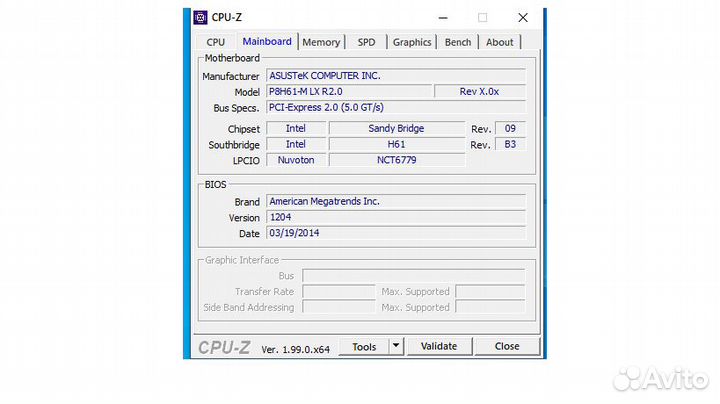Expand the Tools dropdown arrow

396,346
